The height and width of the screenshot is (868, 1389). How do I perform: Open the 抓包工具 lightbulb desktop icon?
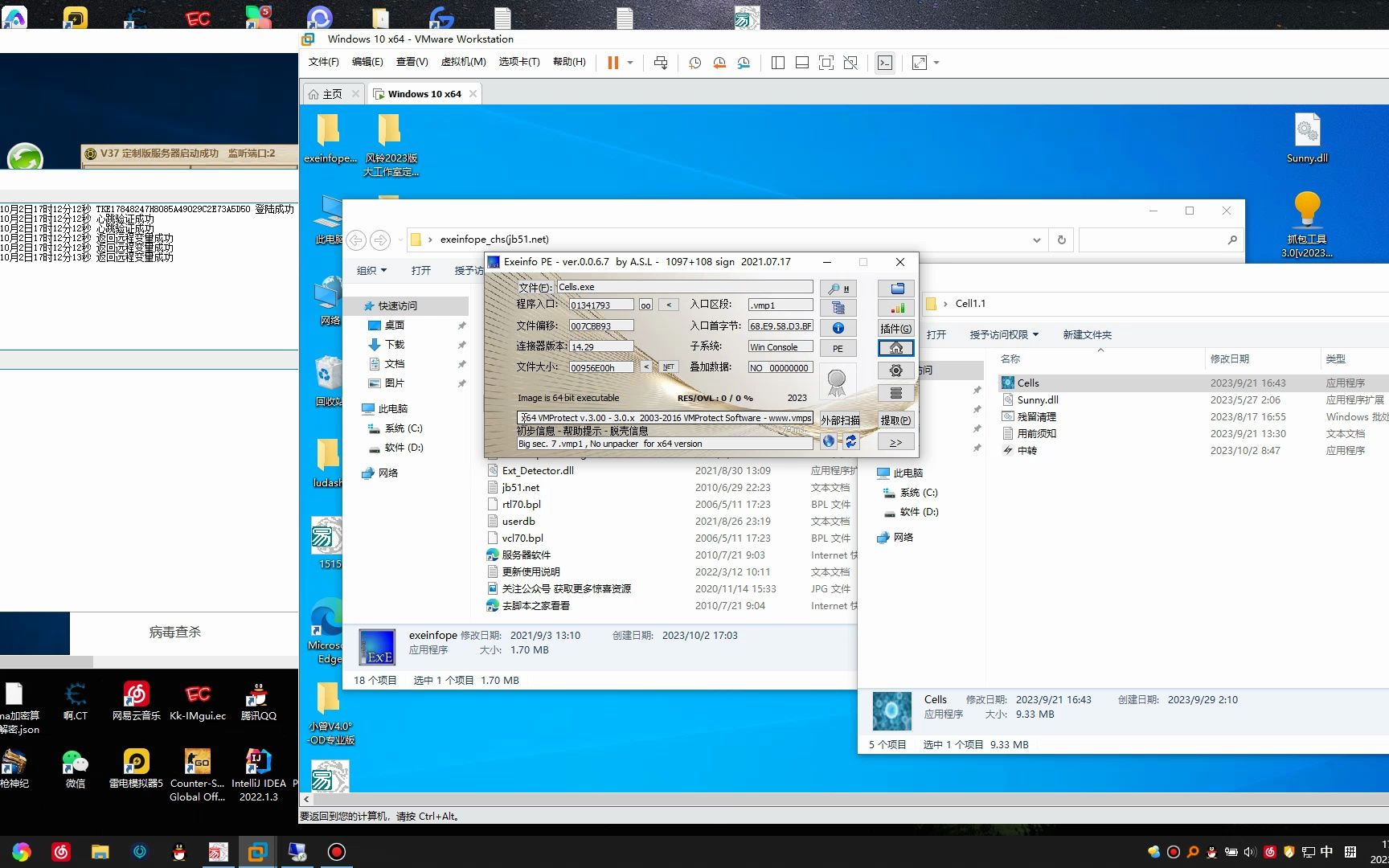tap(1307, 225)
